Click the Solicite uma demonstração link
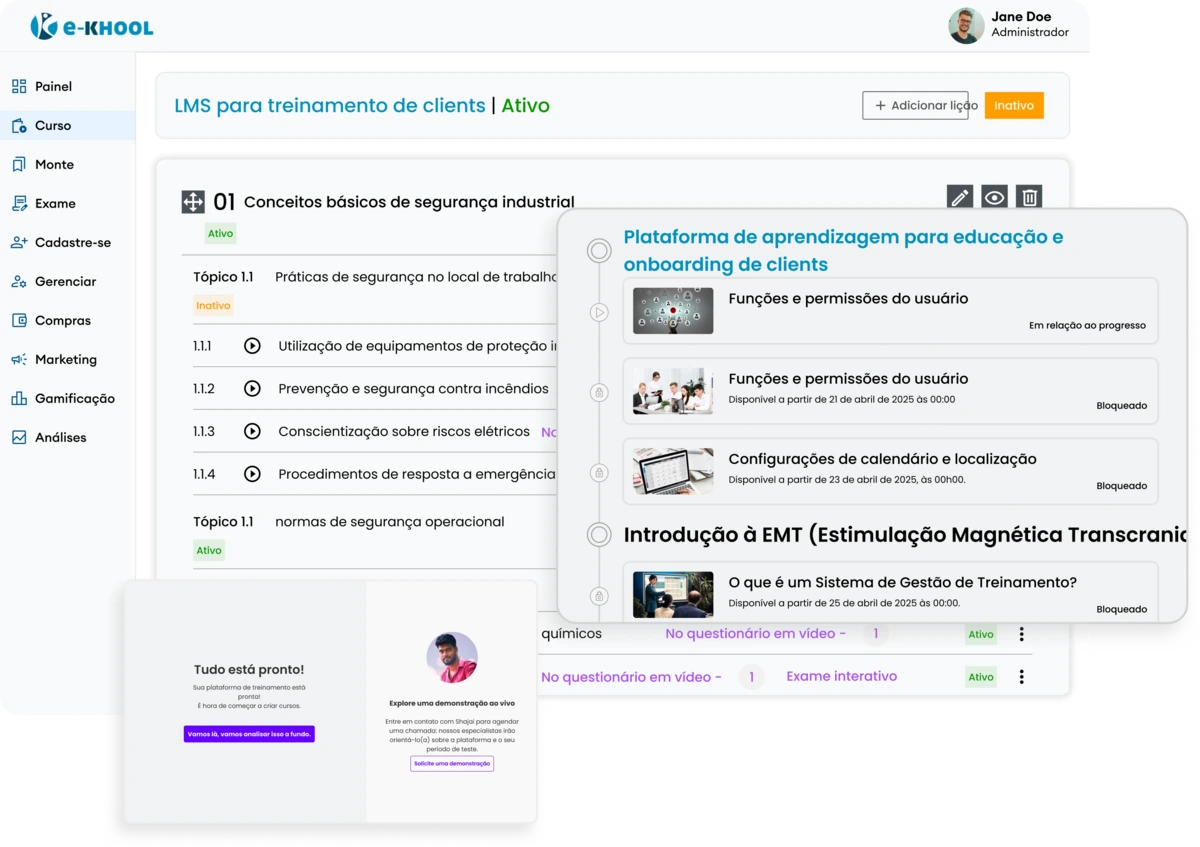 click(x=451, y=763)
